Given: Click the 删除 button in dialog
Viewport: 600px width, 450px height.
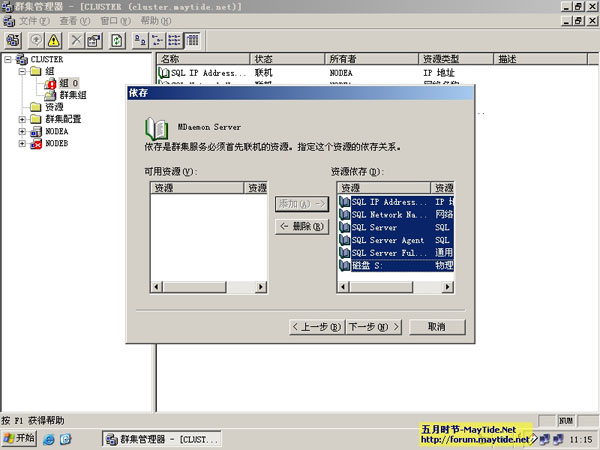Looking at the screenshot, I should (301, 227).
